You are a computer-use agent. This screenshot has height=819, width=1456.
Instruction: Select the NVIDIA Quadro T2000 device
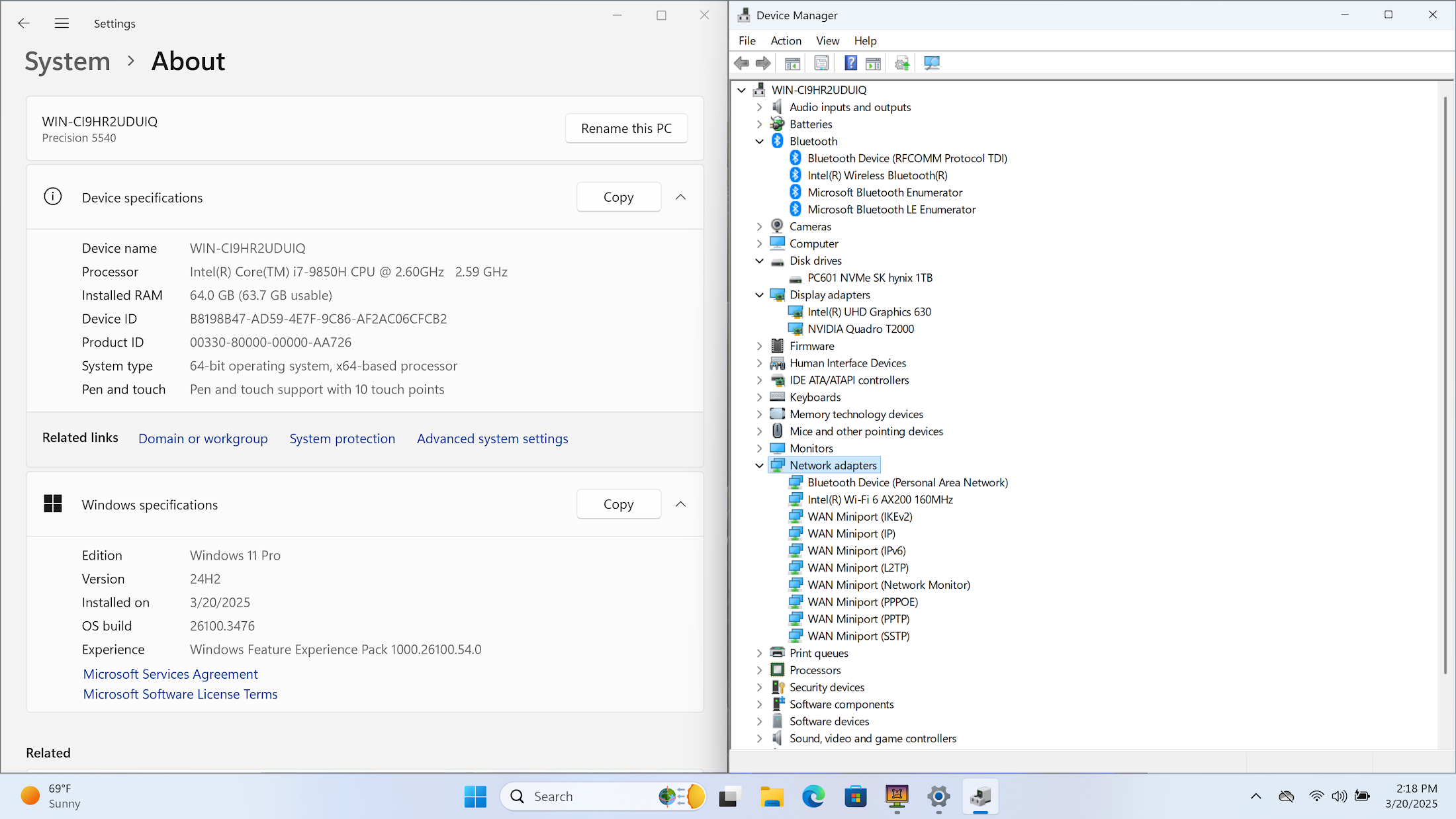coord(860,329)
